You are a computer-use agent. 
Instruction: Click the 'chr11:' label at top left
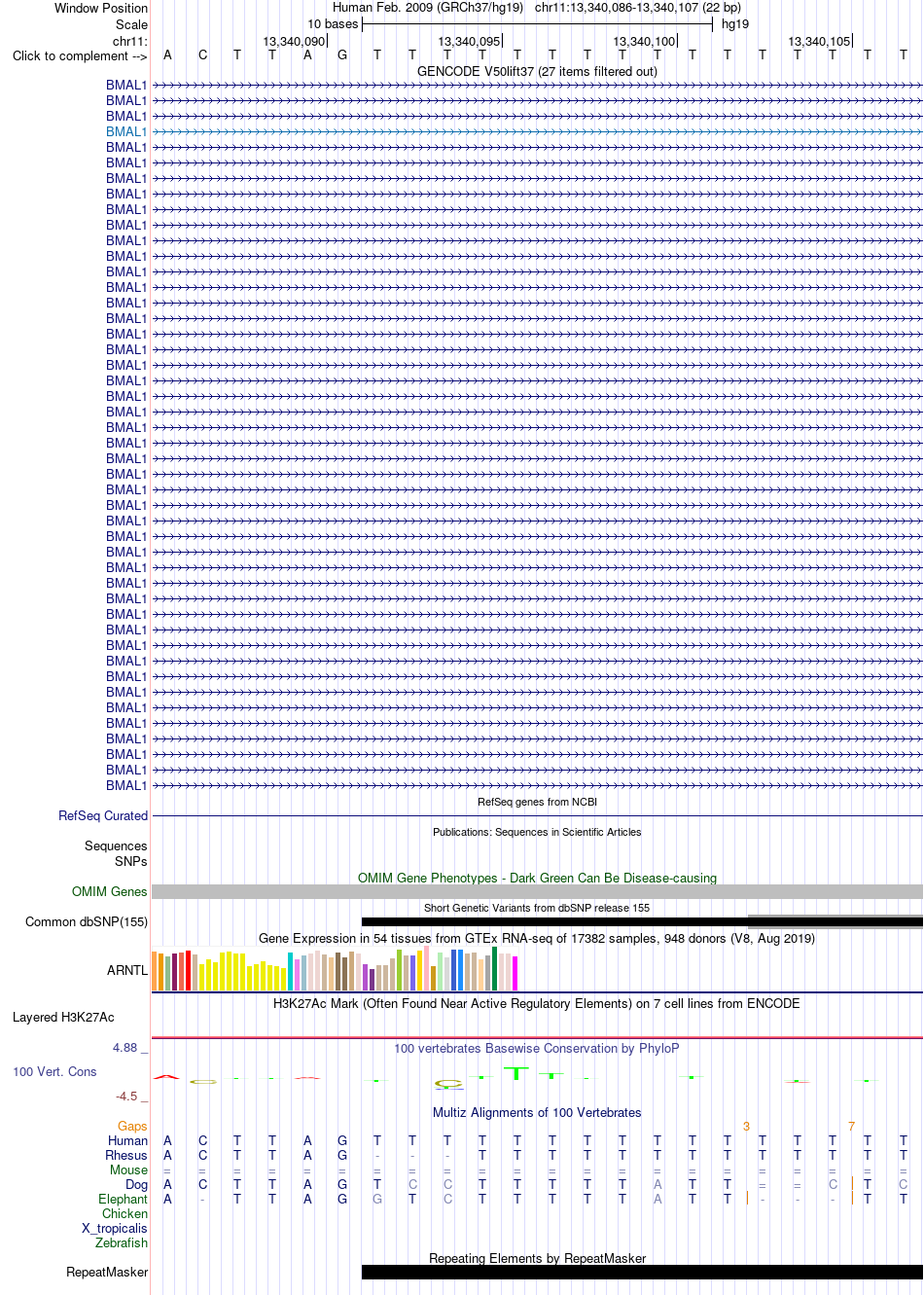(130, 41)
